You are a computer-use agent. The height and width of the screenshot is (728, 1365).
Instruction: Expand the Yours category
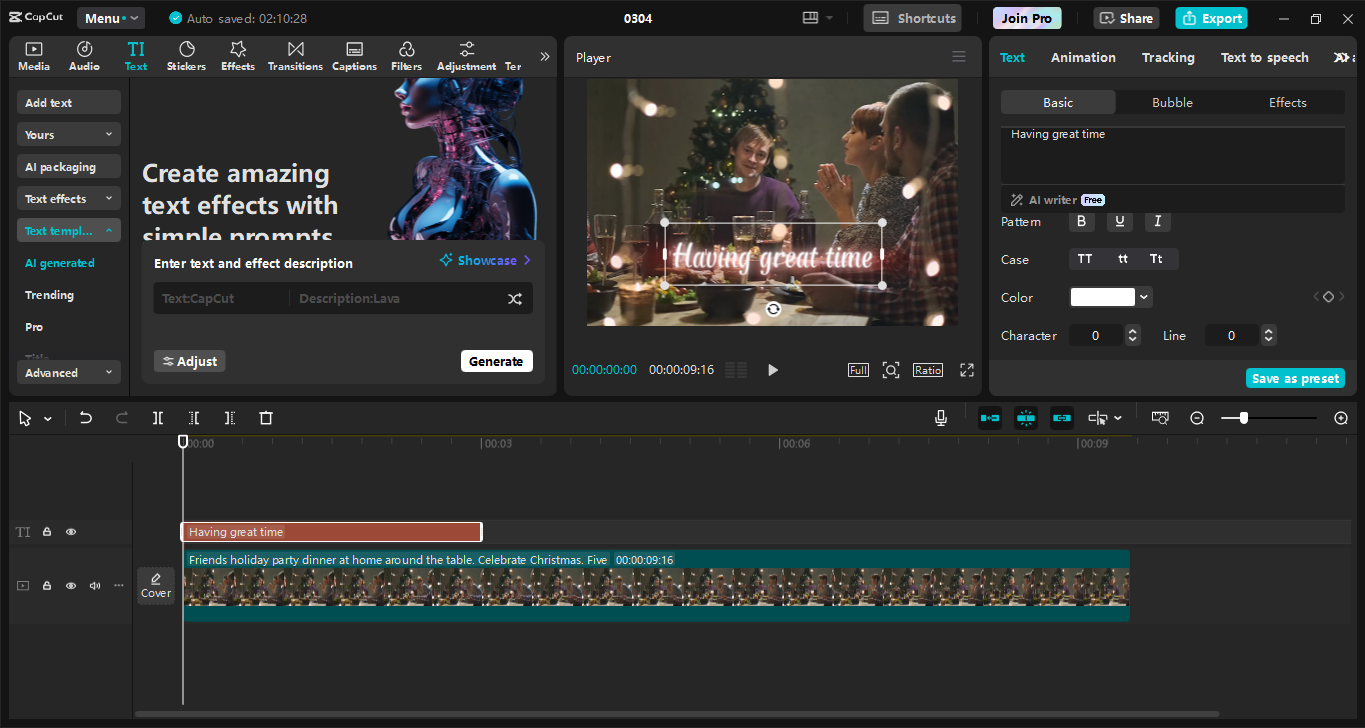tap(69, 134)
